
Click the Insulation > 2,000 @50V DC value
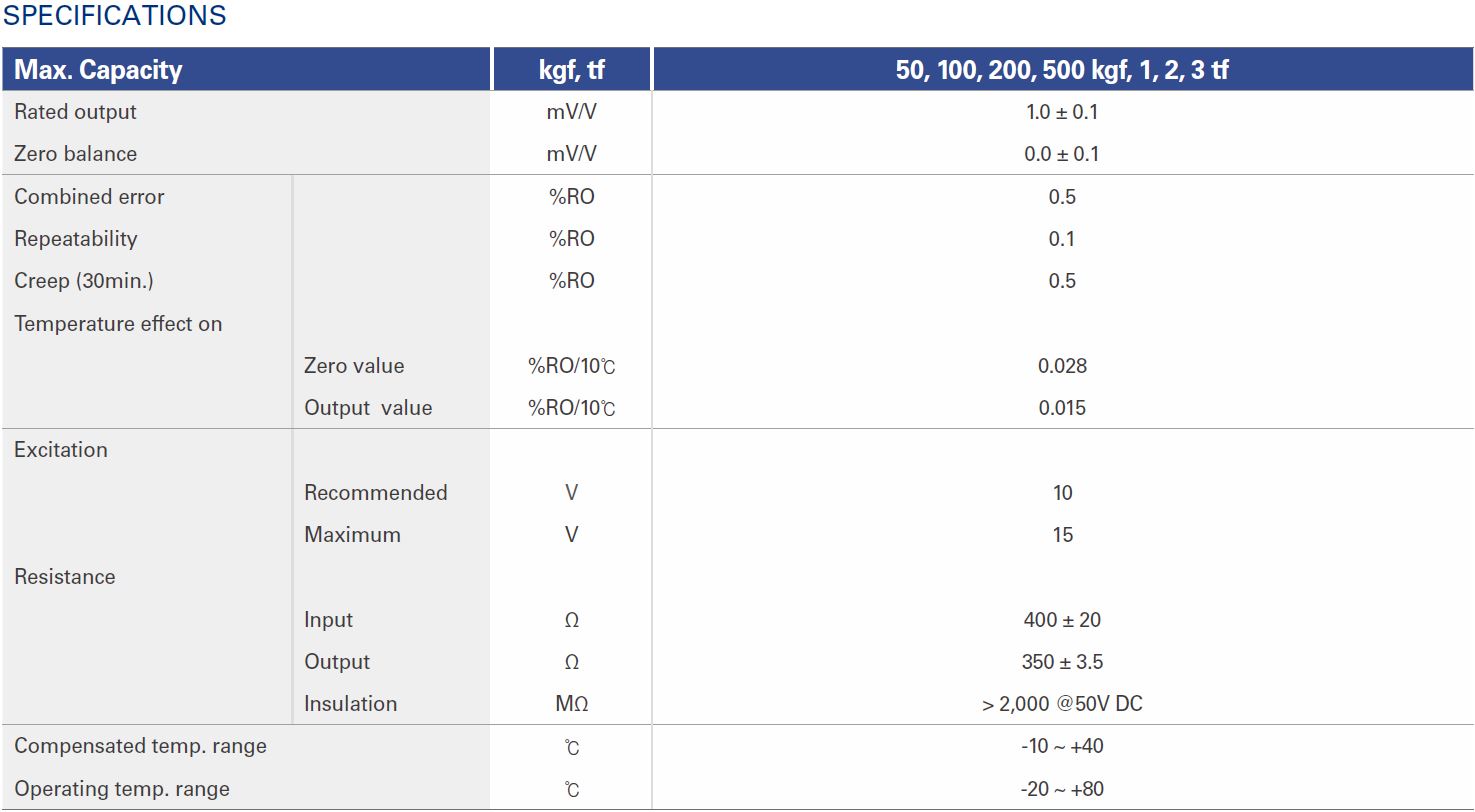(x=1062, y=704)
